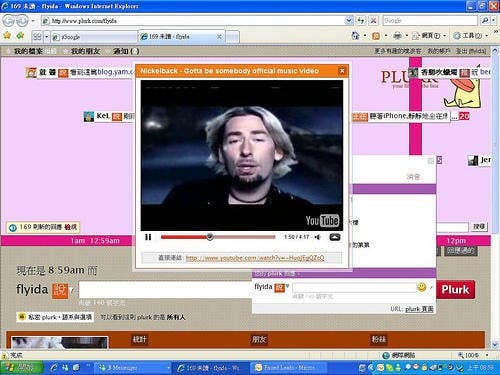This screenshot has width=500, height=375.
Task: Close the Nickelback video popup
Action: (342, 71)
